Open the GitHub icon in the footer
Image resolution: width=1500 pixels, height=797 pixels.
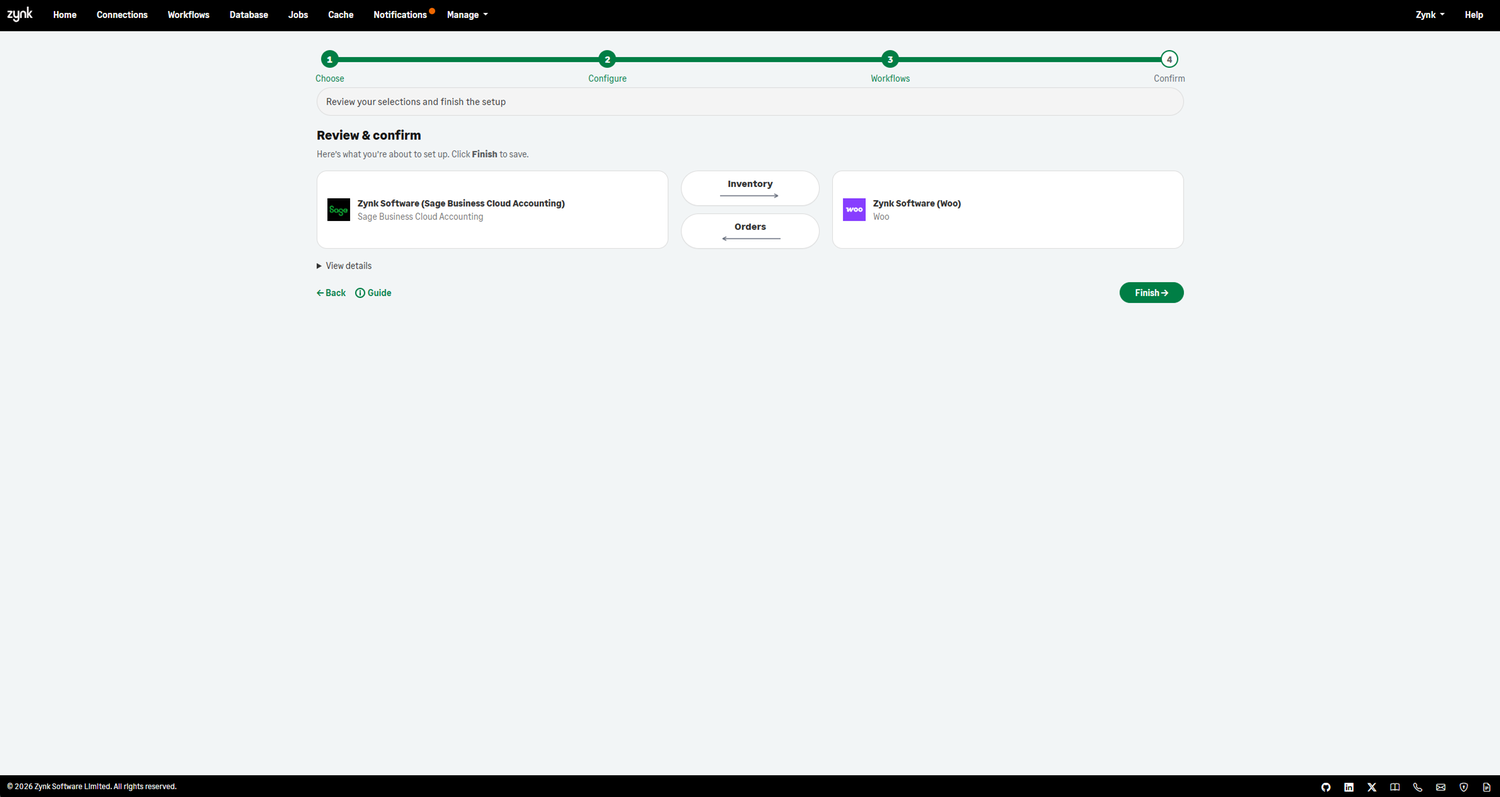[1325, 787]
